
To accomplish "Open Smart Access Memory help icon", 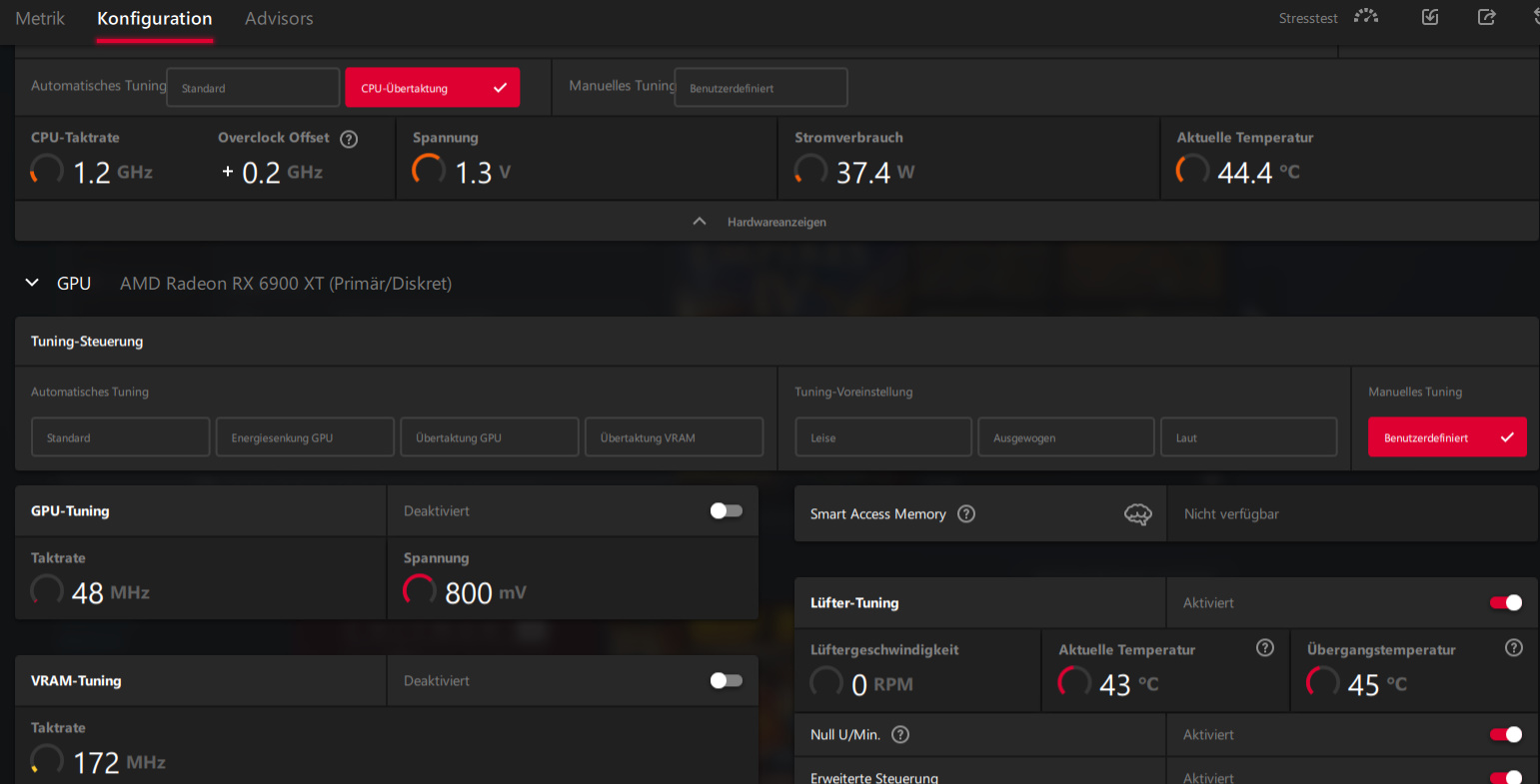I will click(x=966, y=513).
